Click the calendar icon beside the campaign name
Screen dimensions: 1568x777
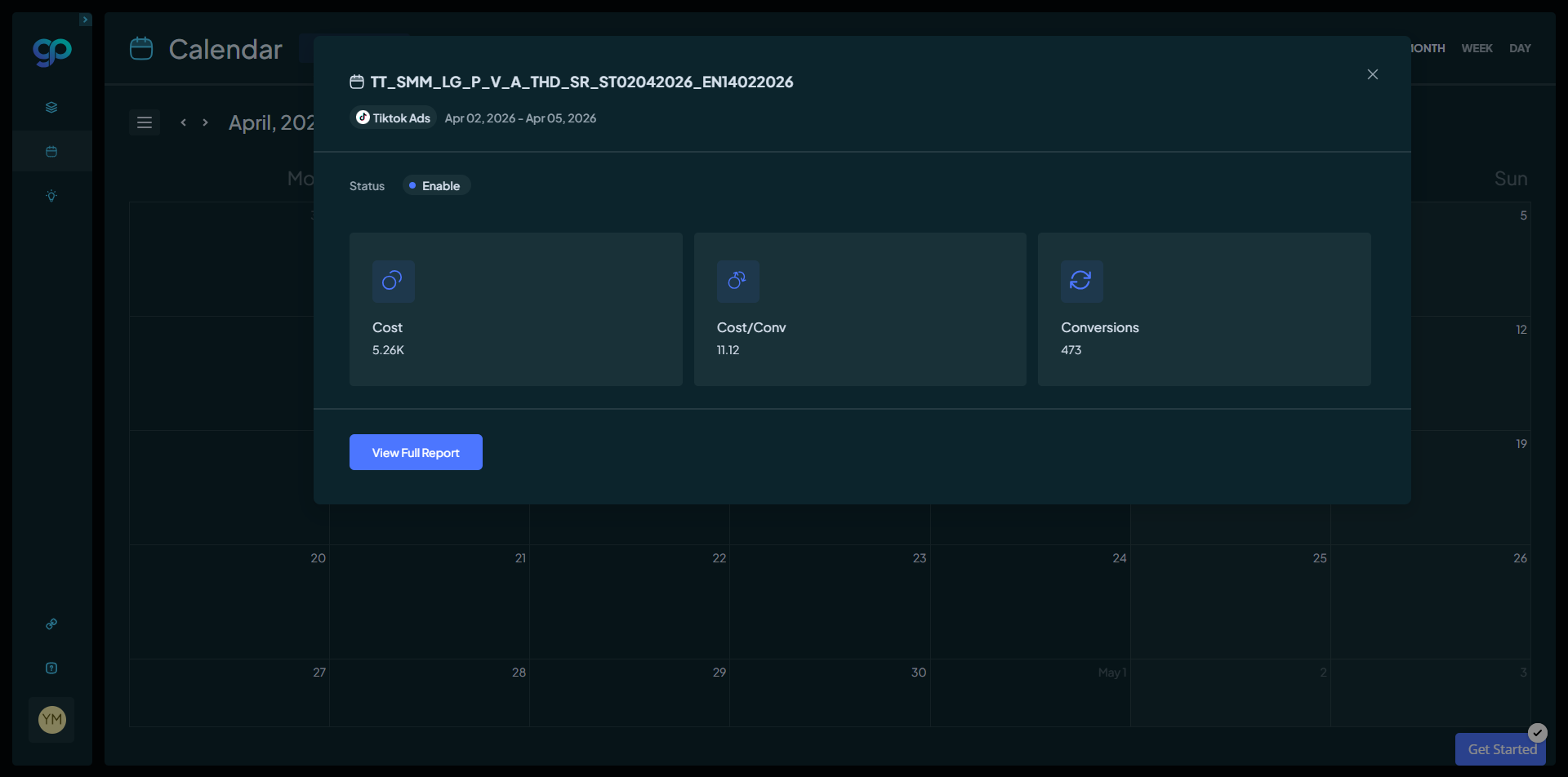click(x=357, y=82)
